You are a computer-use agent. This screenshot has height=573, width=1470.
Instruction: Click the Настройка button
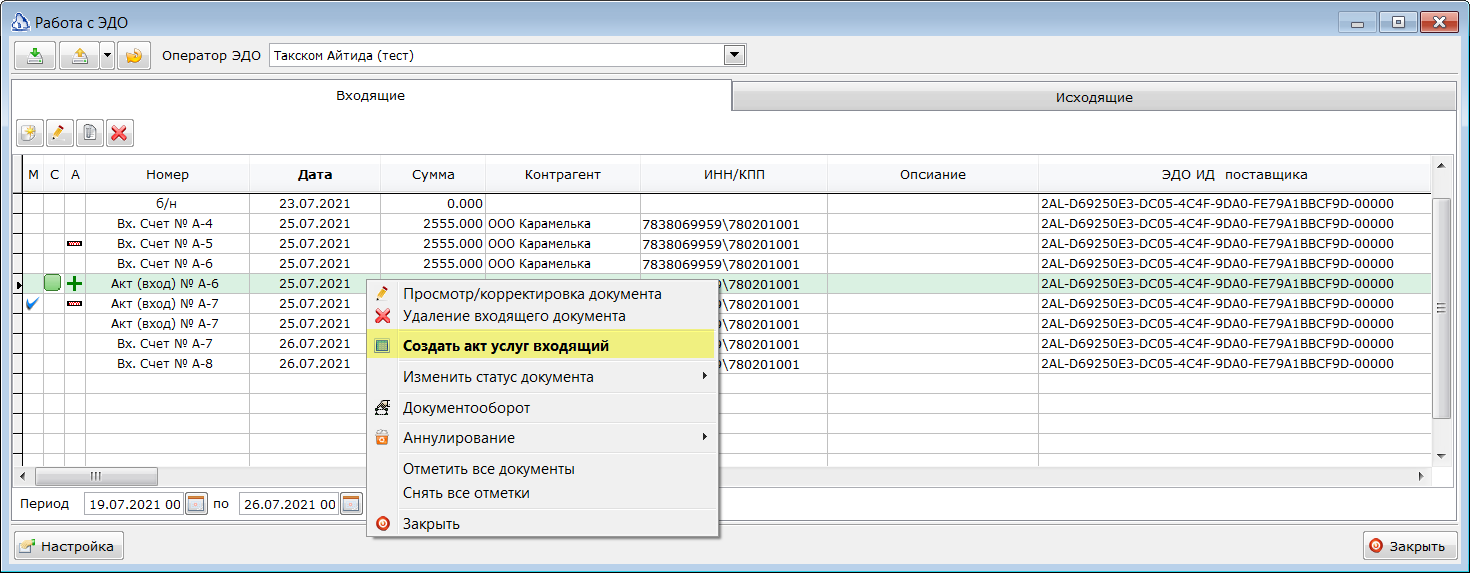[68, 546]
